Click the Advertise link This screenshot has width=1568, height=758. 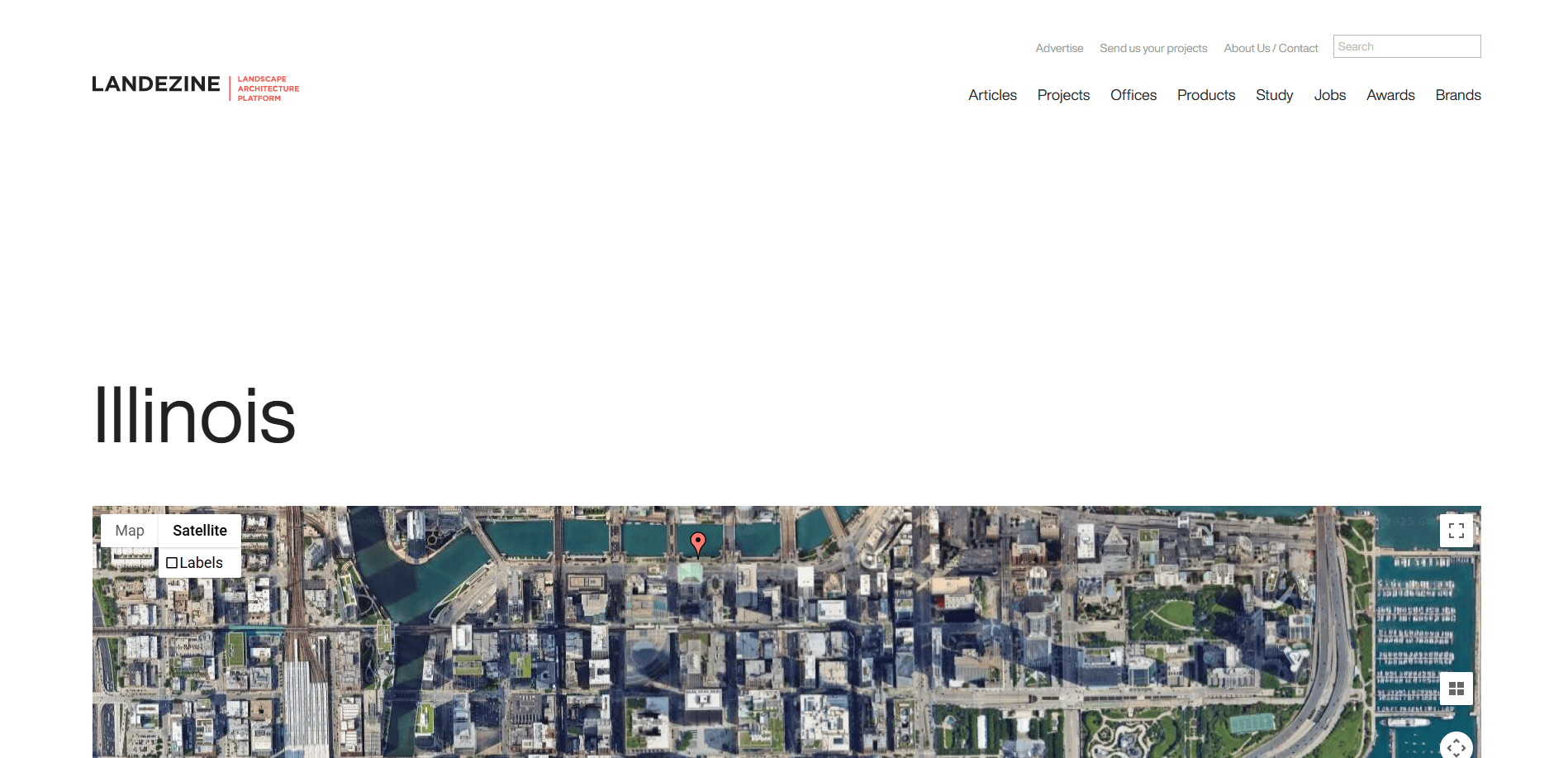(1059, 48)
